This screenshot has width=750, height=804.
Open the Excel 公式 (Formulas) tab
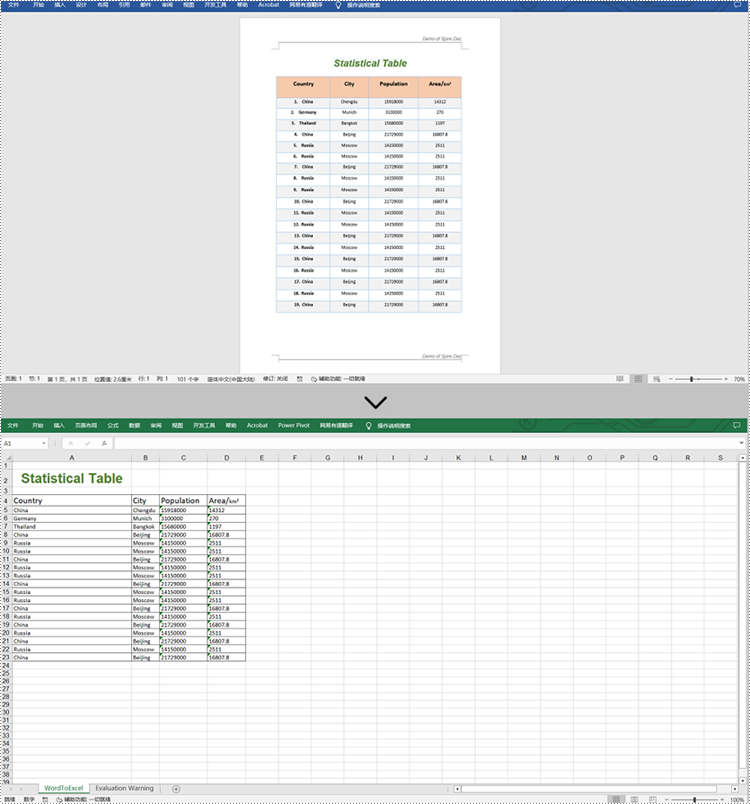point(113,426)
